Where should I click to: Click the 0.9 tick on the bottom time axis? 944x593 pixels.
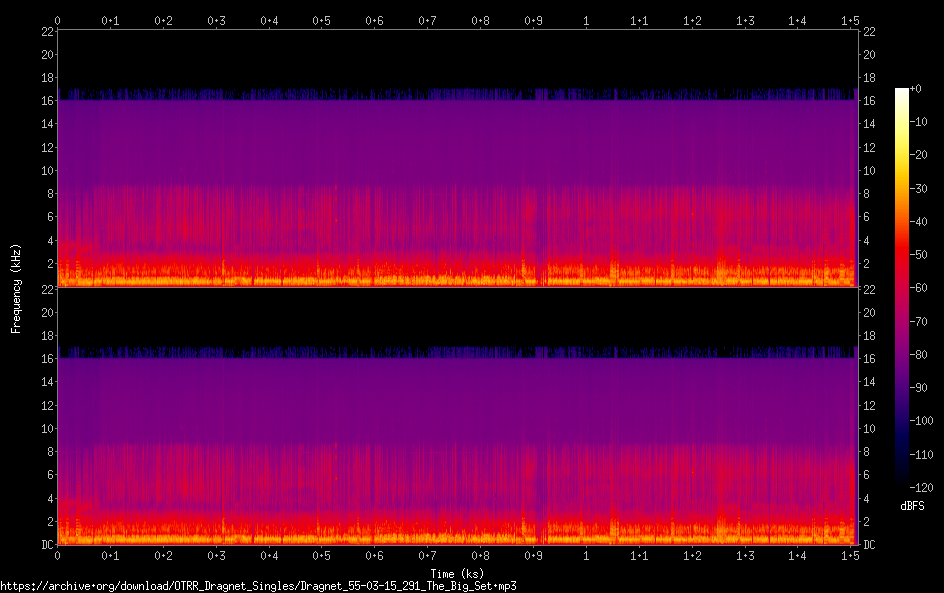(533, 555)
